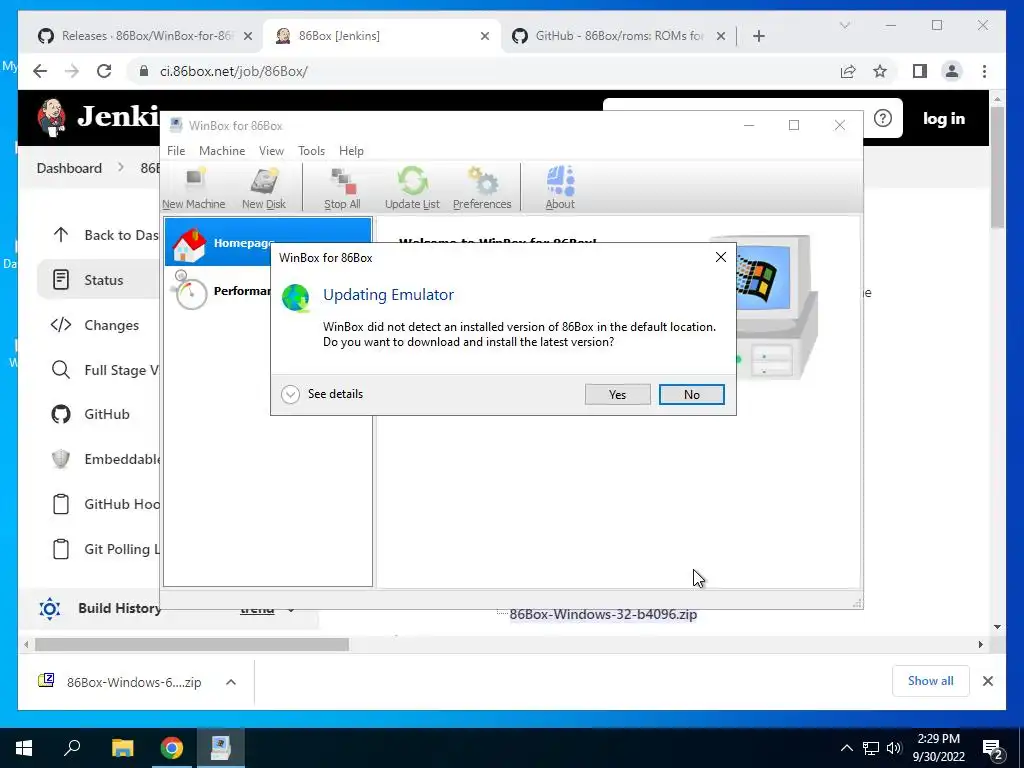Switch to 86Box [Jenkins] browser tab
The width and height of the screenshot is (1024, 768).
click(x=382, y=36)
